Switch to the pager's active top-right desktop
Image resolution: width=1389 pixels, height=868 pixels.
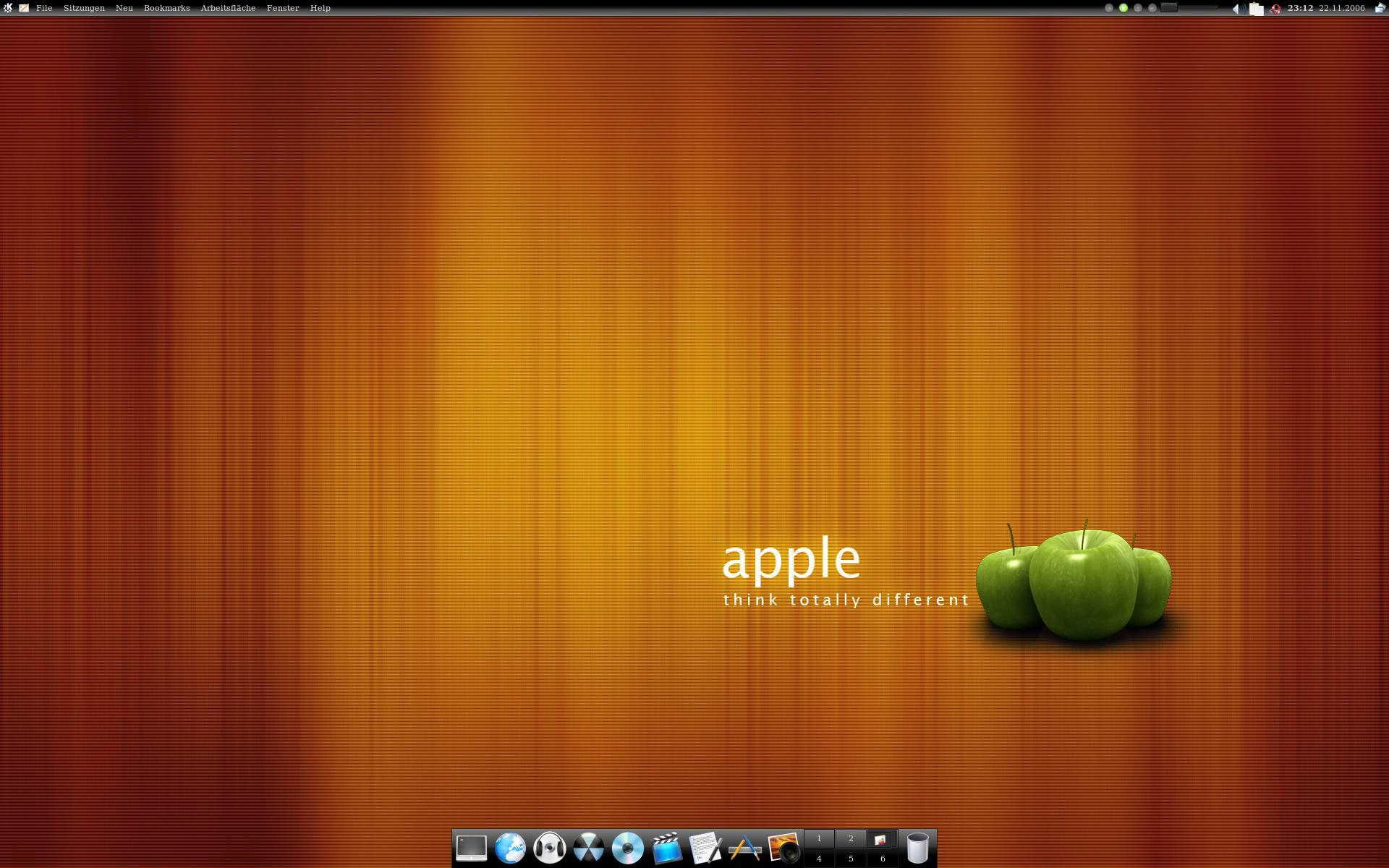[x=882, y=838]
